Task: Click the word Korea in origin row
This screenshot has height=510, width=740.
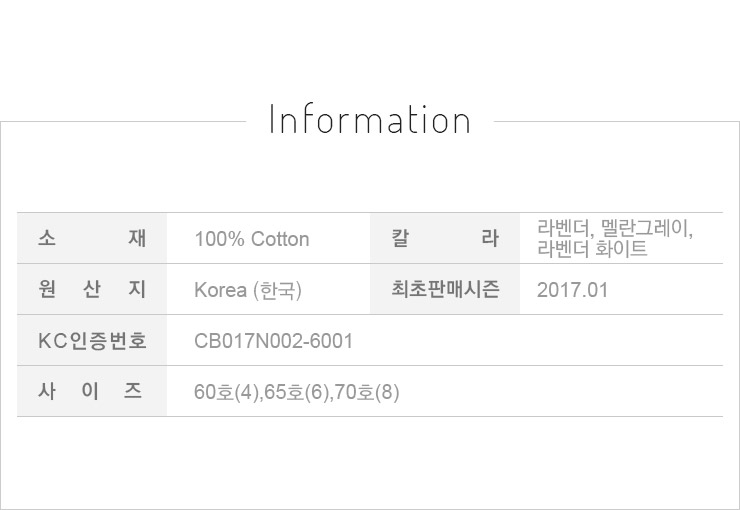Action: [x=220, y=290]
